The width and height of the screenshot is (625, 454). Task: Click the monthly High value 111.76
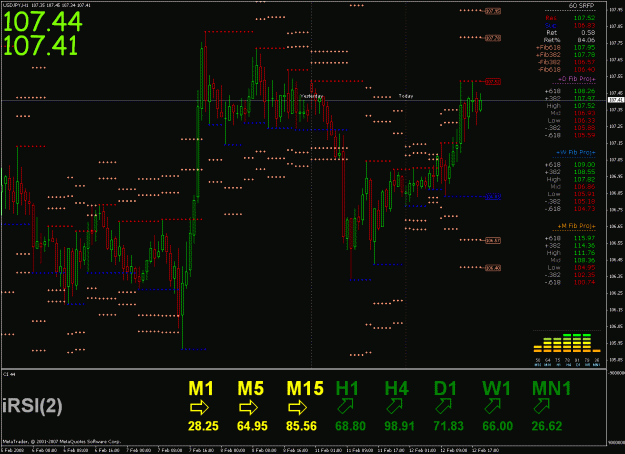click(584, 253)
